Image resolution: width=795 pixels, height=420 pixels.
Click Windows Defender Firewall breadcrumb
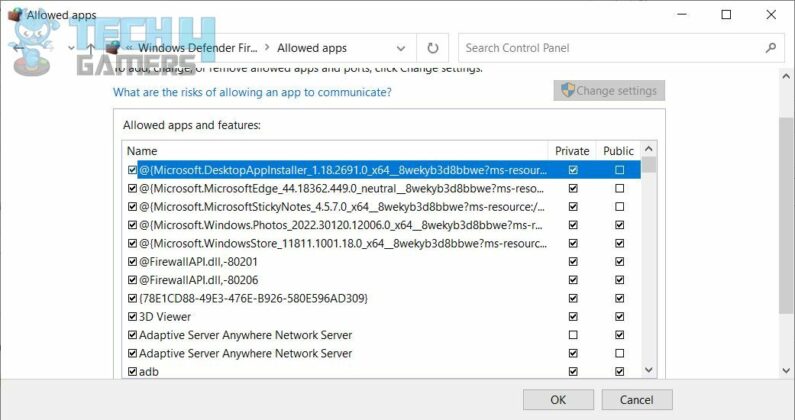(x=198, y=48)
